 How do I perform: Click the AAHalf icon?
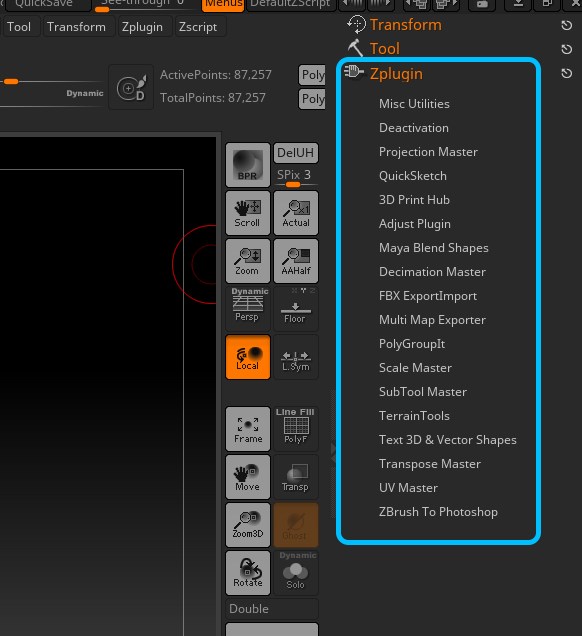point(296,261)
